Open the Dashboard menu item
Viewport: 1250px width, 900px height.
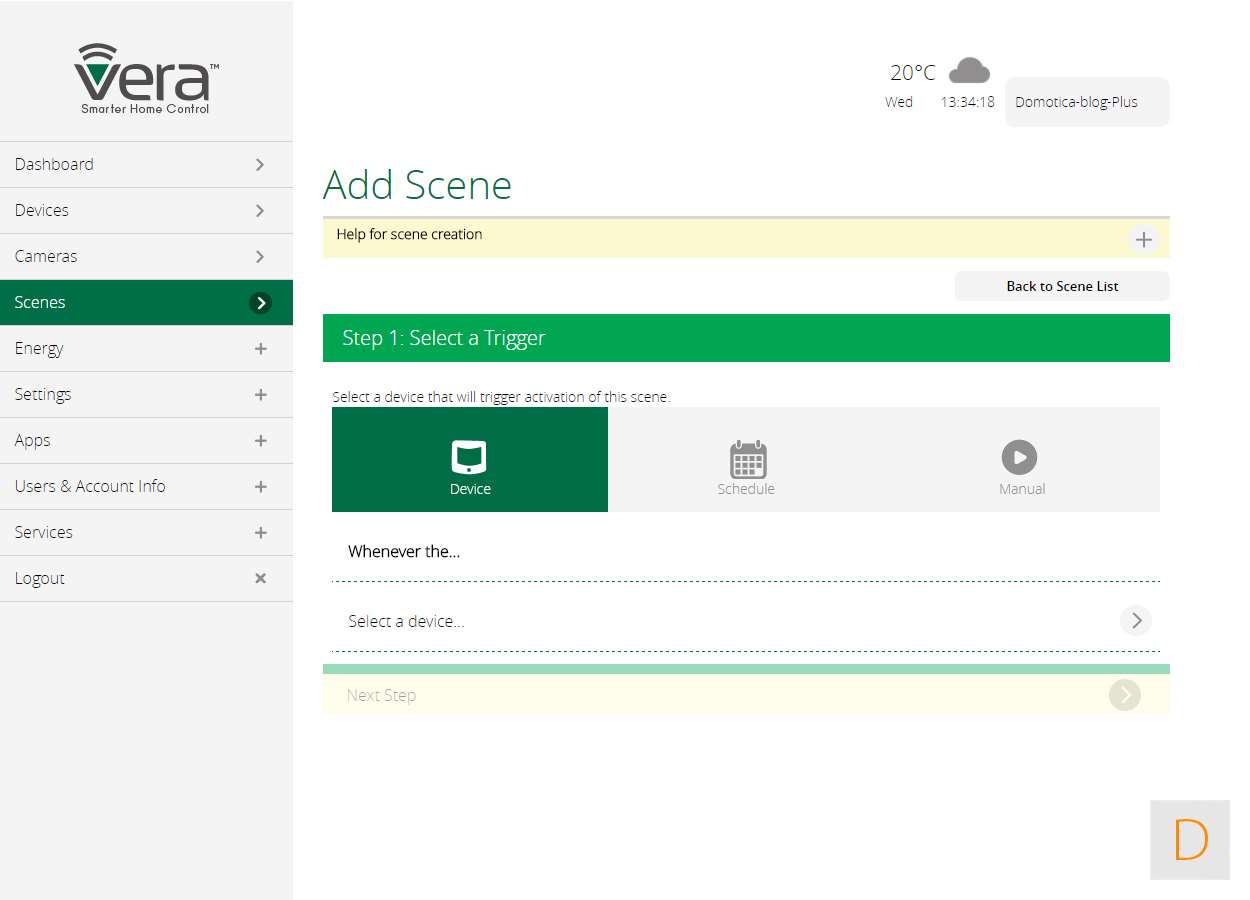coord(146,164)
